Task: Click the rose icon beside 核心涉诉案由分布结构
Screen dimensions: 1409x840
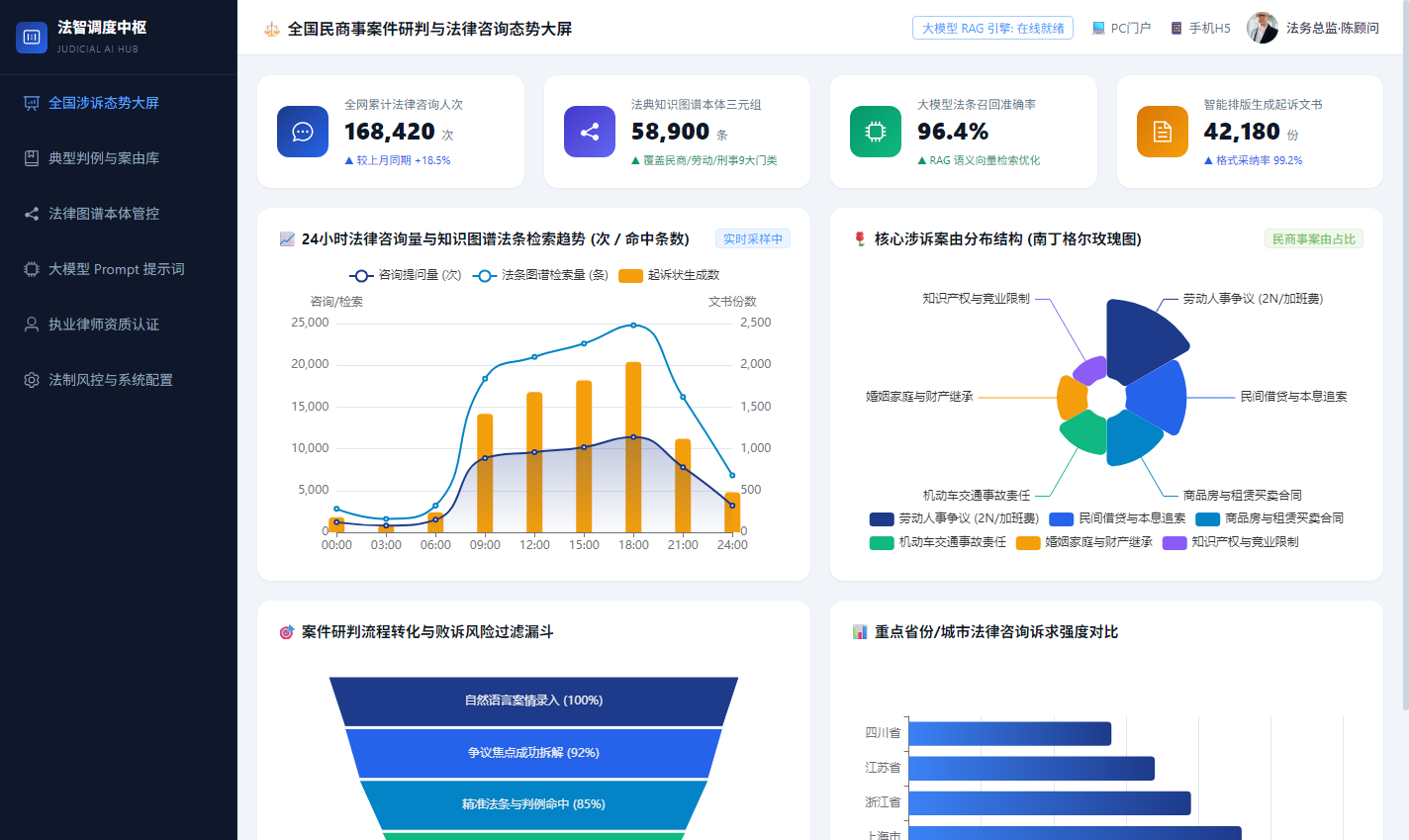Action: 860,239
